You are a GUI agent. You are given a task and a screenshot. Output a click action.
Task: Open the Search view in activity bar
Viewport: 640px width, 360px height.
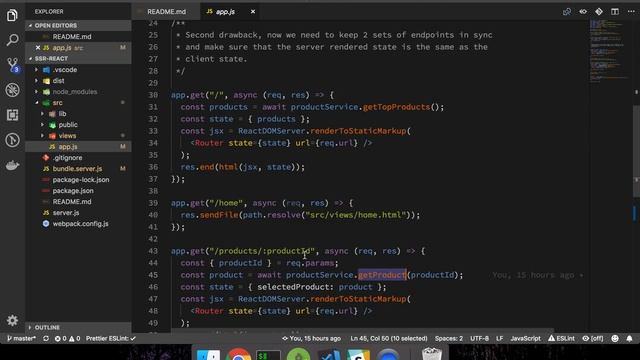pos(12,40)
